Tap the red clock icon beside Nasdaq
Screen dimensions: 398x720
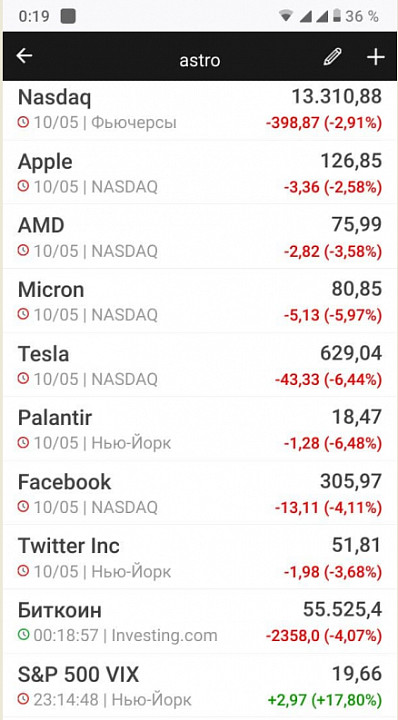tap(23, 123)
